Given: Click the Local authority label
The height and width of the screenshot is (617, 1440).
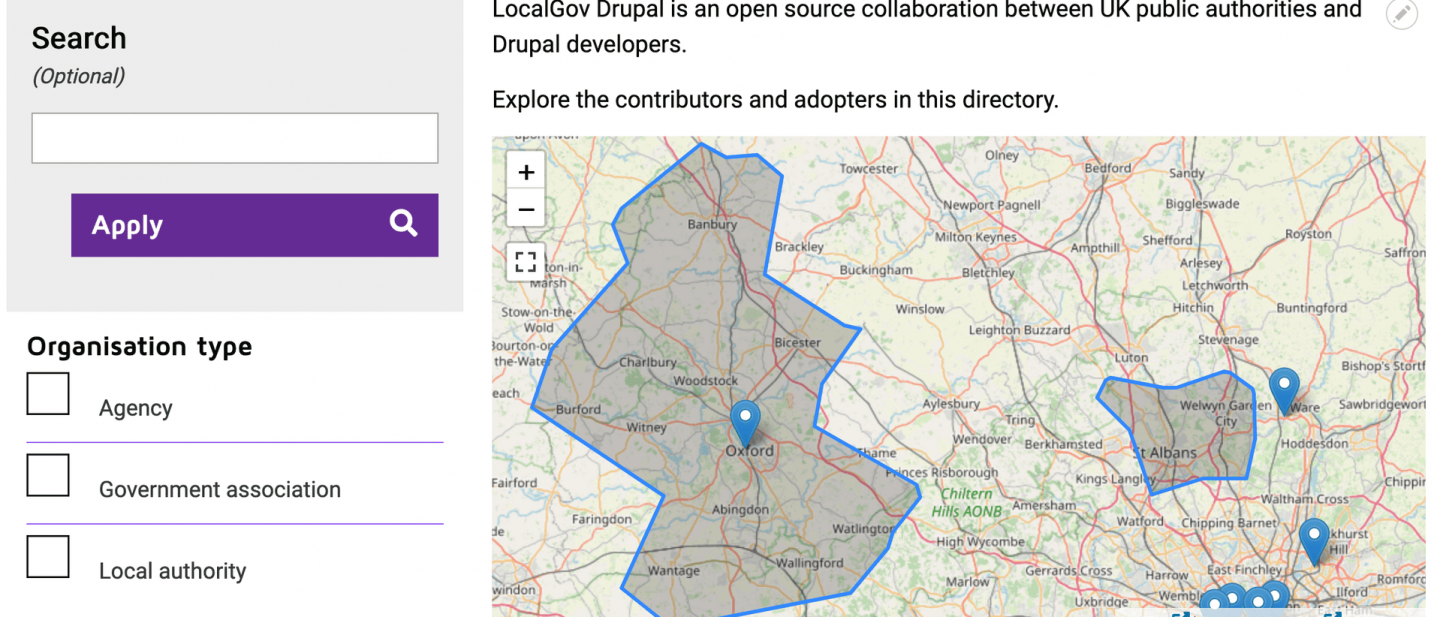Looking at the screenshot, I should point(172,571).
